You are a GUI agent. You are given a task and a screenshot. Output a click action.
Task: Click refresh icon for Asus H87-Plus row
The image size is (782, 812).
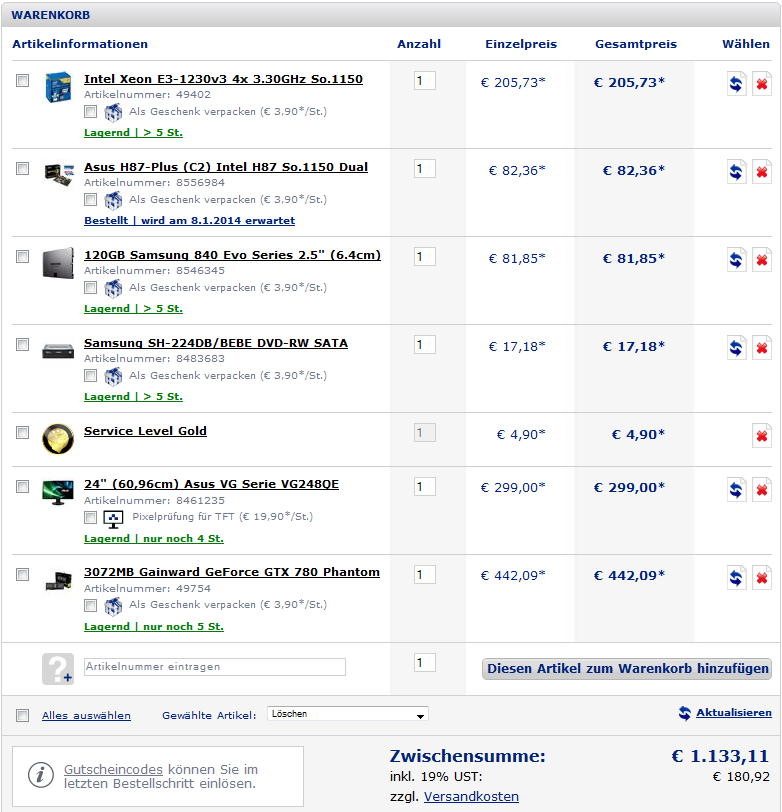tap(736, 171)
